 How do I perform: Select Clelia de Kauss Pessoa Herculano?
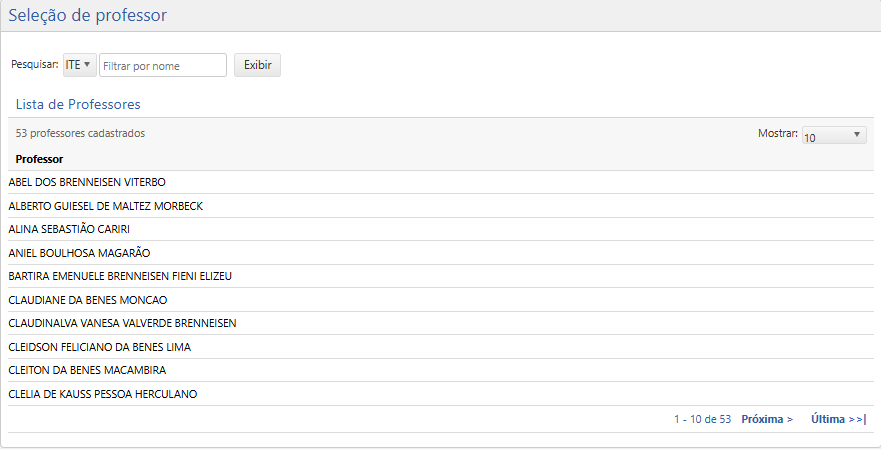pyautogui.click(x=103, y=394)
